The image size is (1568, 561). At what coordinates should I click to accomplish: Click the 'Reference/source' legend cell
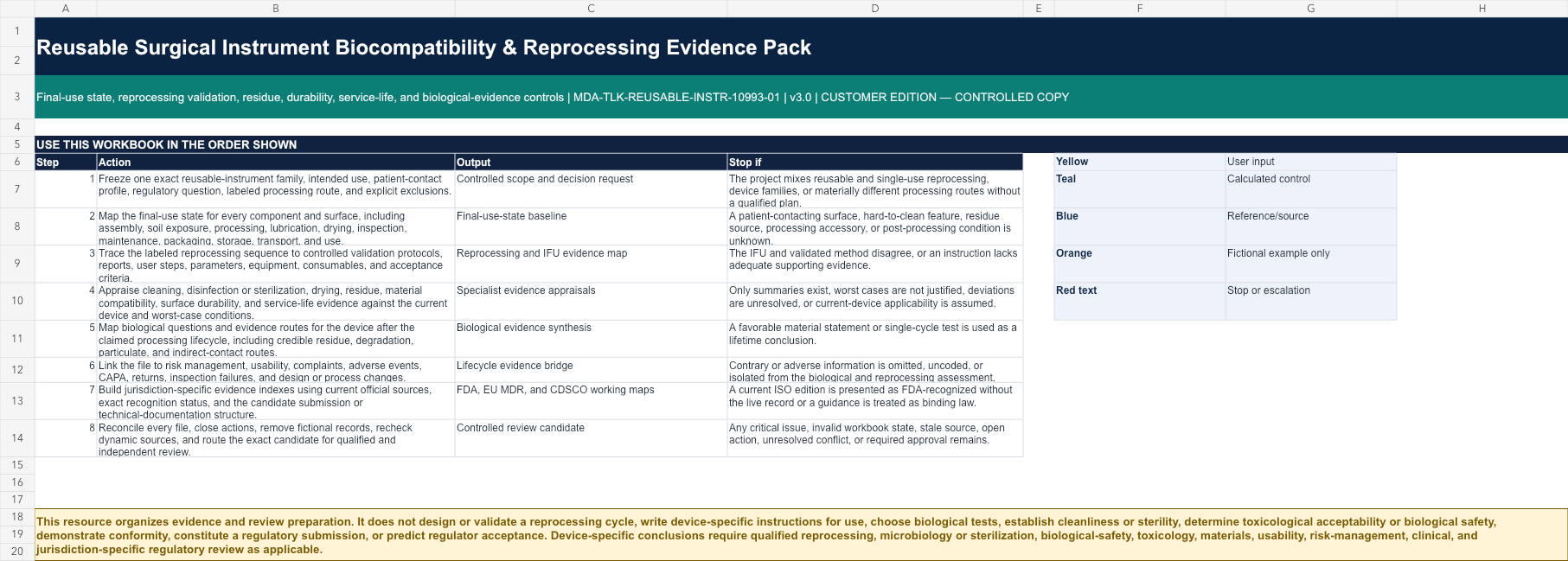point(1311,226)
